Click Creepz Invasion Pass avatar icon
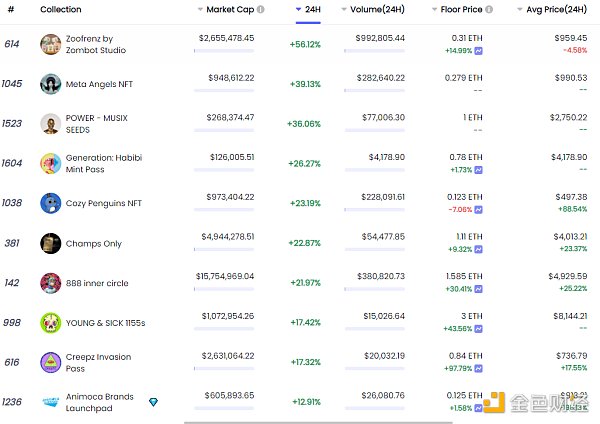 point(50,362)
